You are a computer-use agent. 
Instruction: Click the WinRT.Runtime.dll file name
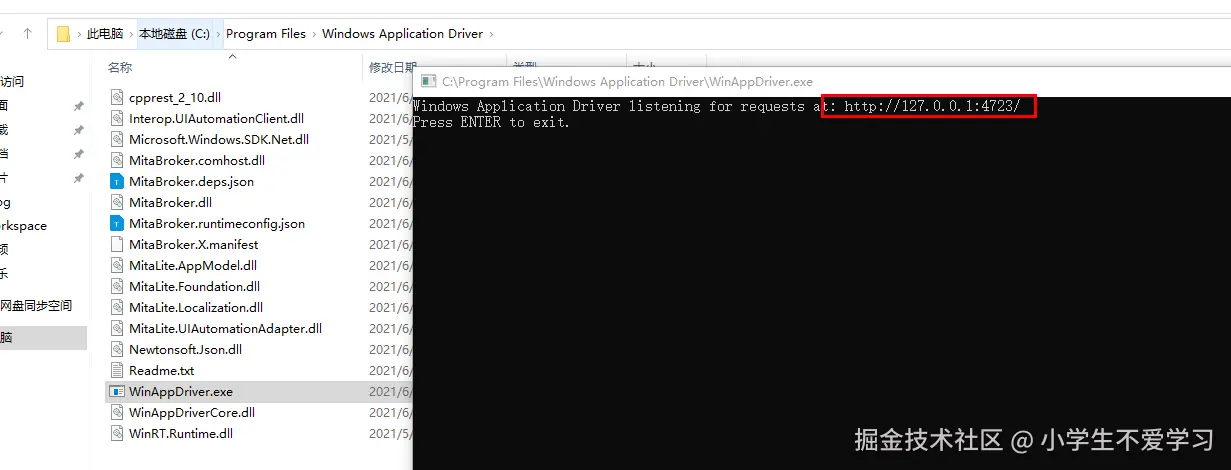[181, 433]
